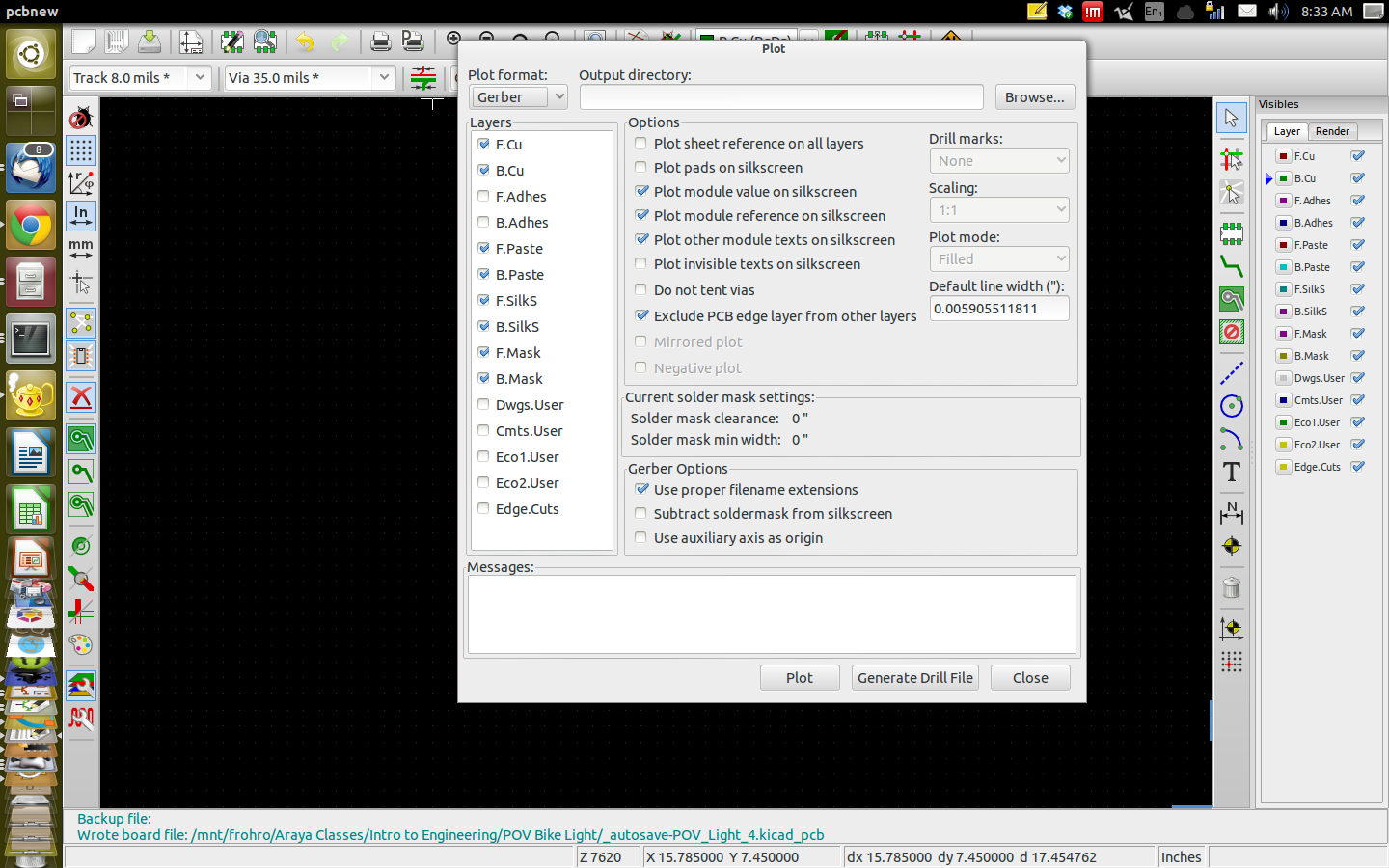Image resolution: width=1389 pixels, height=868 pixels.
Task: Click the design rules check bug icon
Action: click(x=81, y=118)
